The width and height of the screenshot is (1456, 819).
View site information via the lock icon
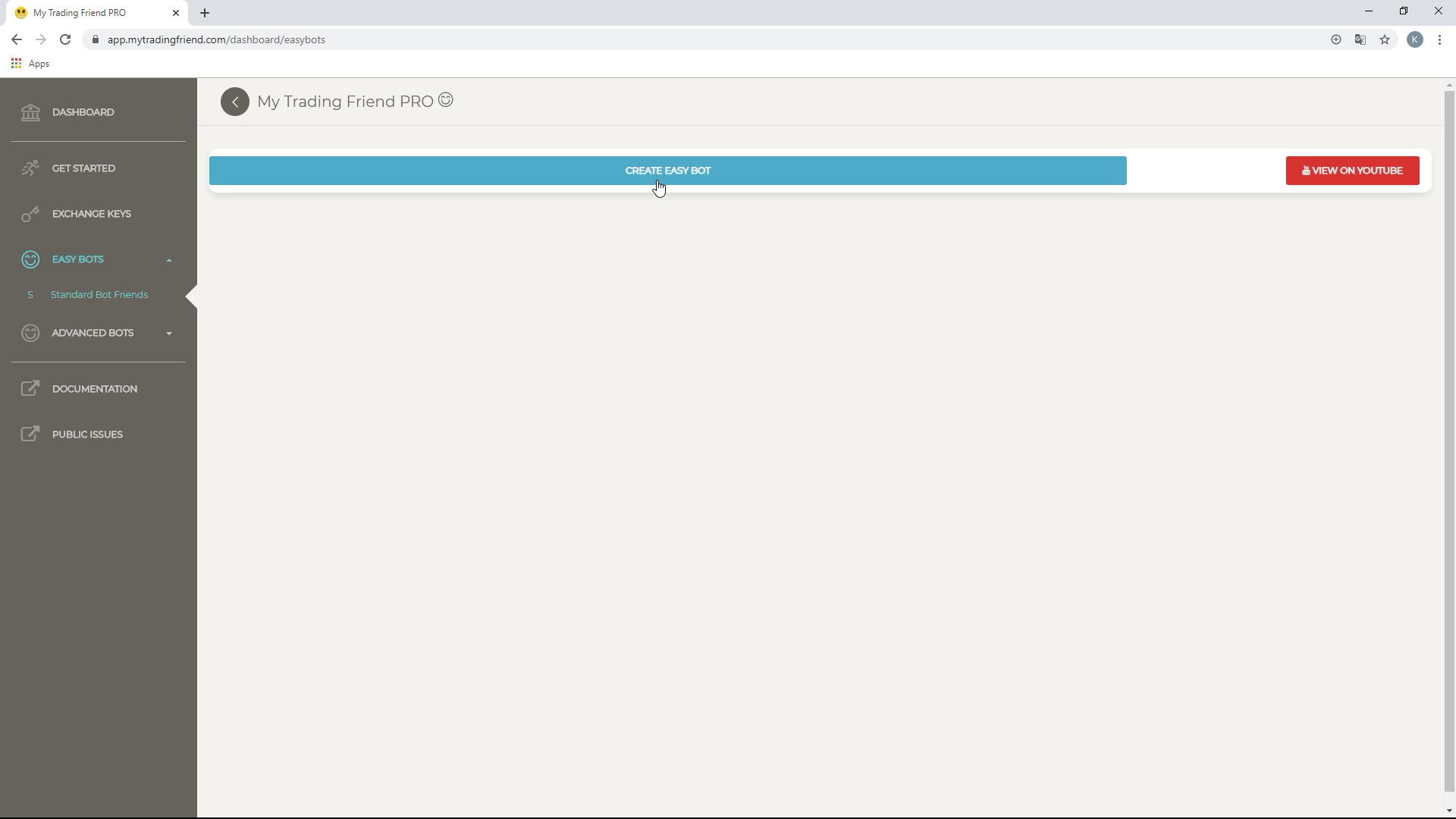95,39
